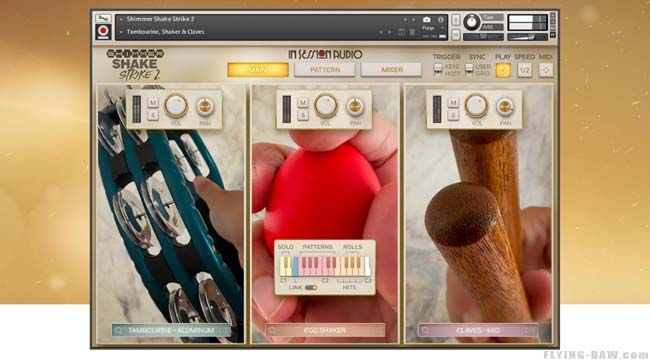The image size is (650, 360).
Task: Toggle the LINK switch under keyboard
Action: click(311, 287)
